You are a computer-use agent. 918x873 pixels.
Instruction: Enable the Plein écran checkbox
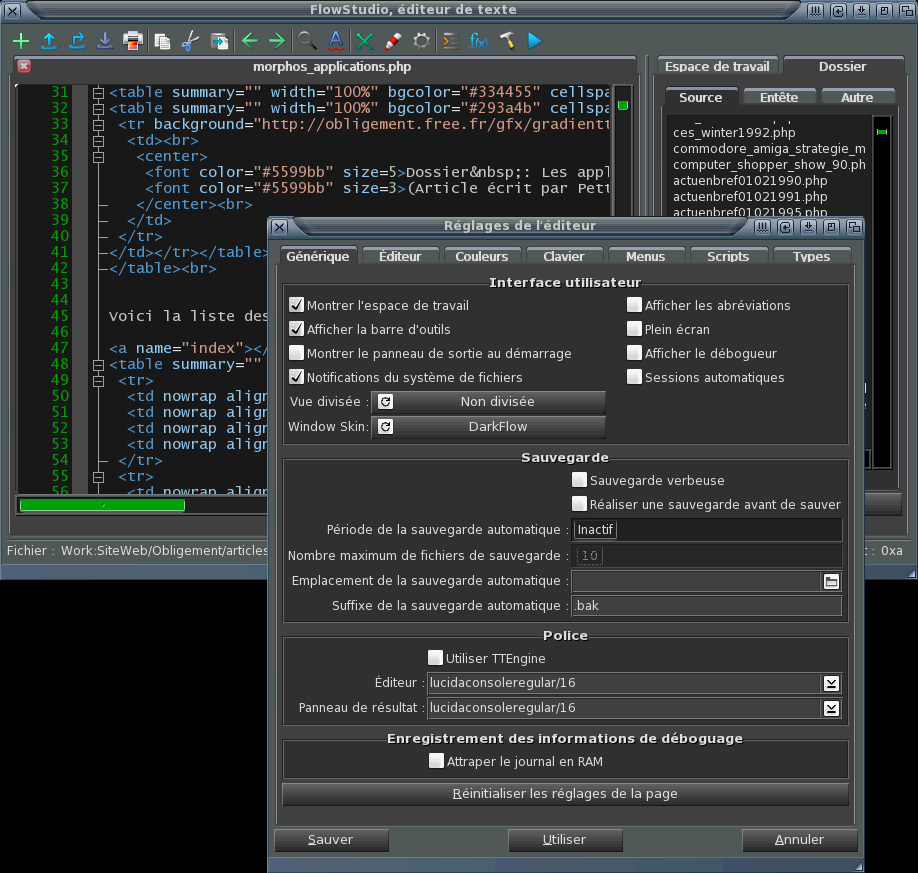point(634,329)
